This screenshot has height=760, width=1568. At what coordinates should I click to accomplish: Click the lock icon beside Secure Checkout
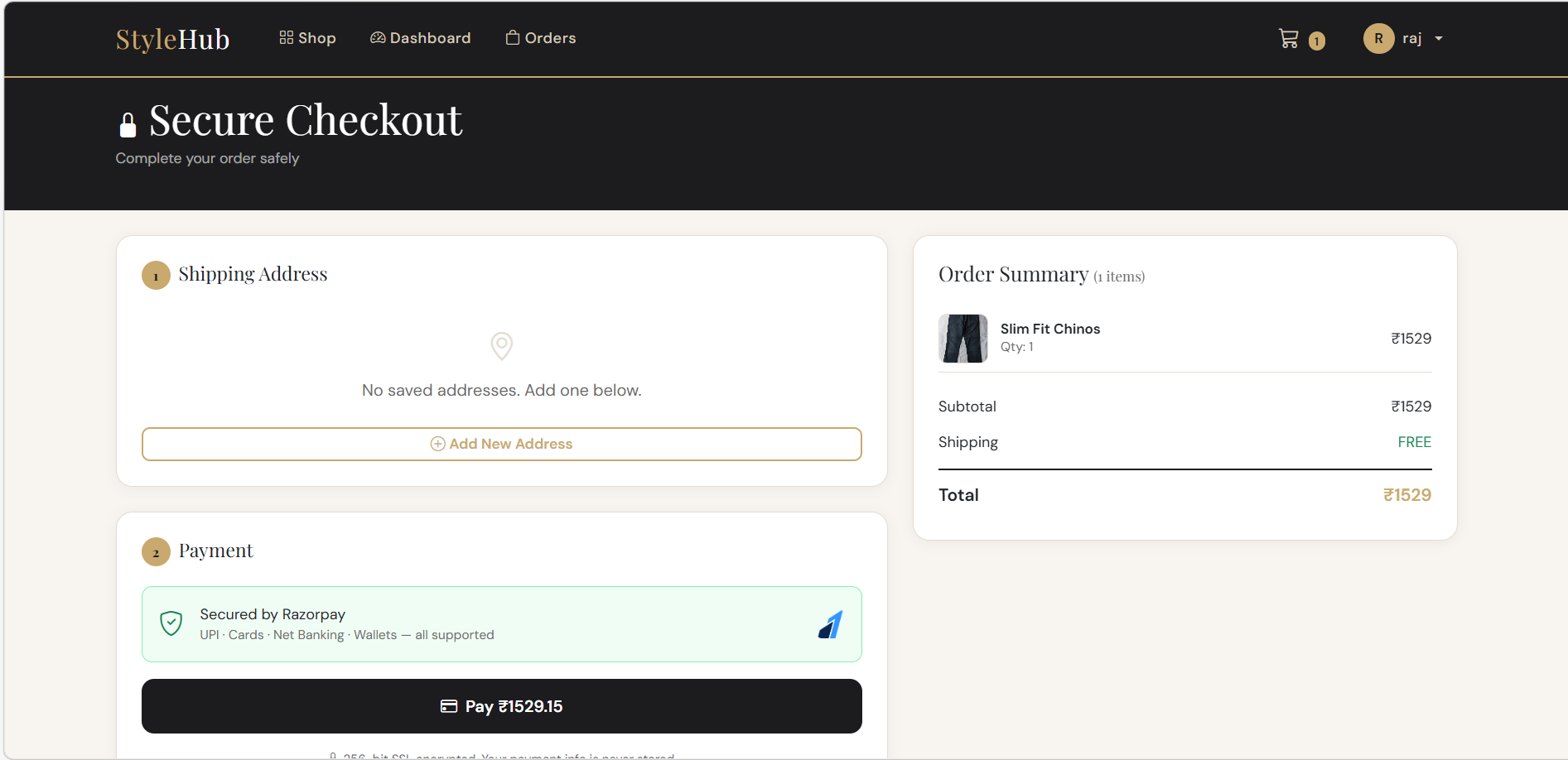(x=128, y=124)
